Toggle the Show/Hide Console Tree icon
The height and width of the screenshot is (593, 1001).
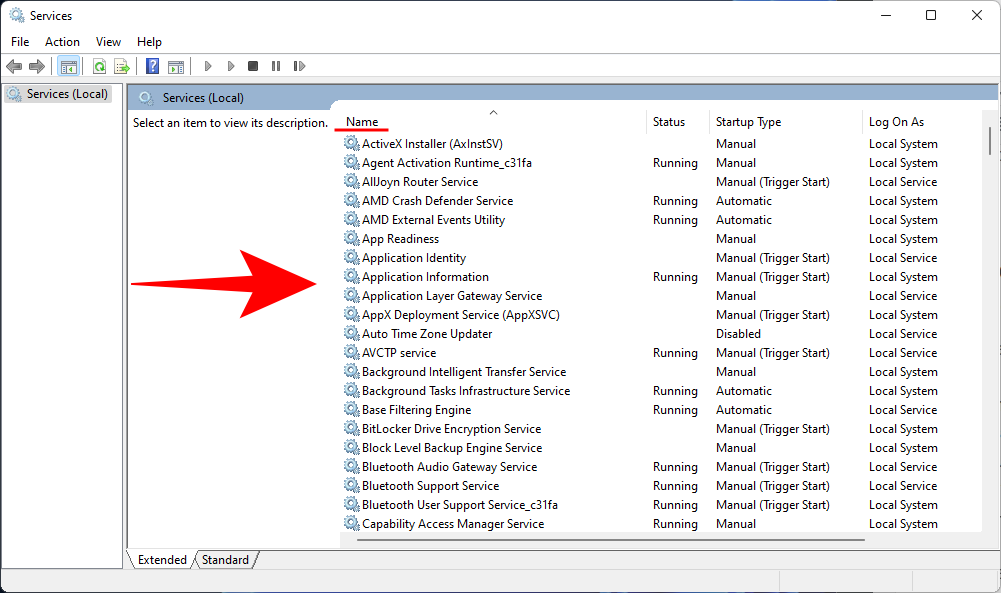tap(68, 65)
